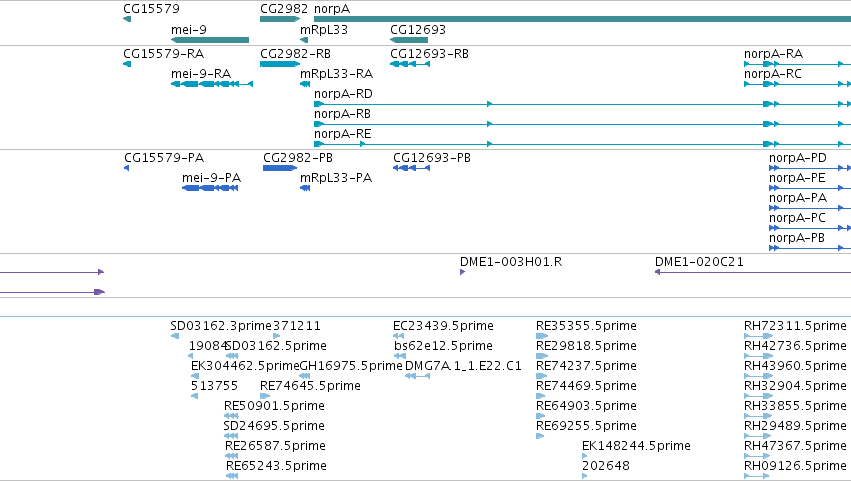Select EST RH47367.5prime

coord(795,447)
